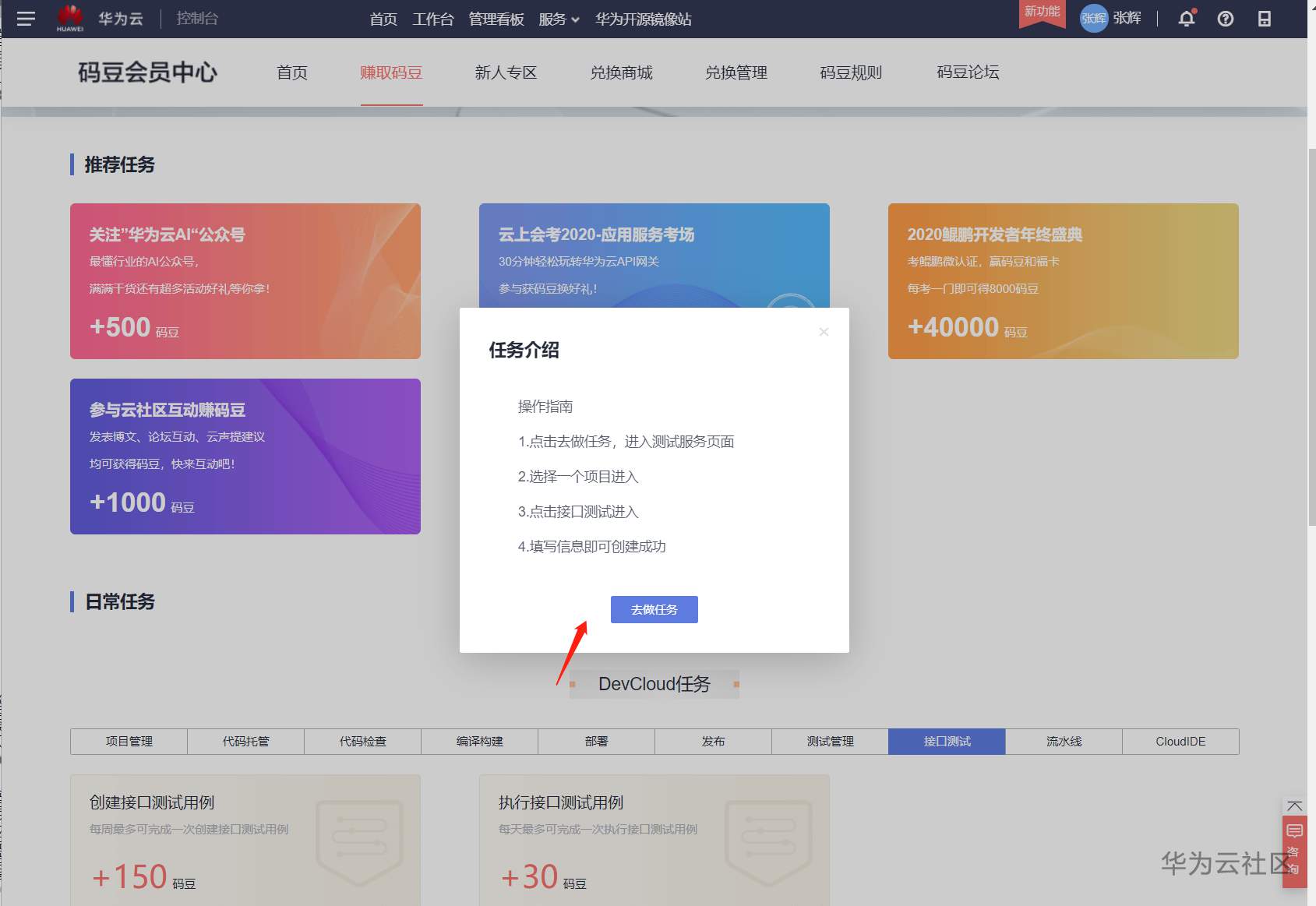
Task: Open the 码豆论坛 tab
Action: click(x=968, y=72)
